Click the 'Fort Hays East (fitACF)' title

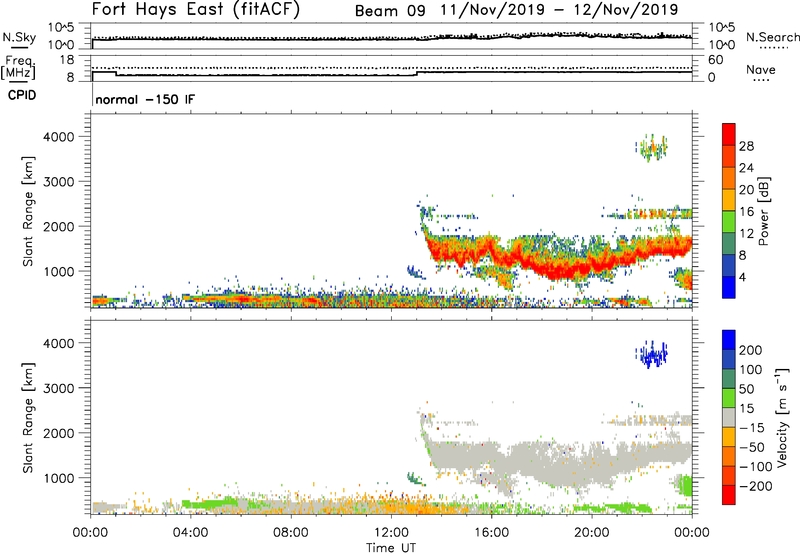(196, 10)
